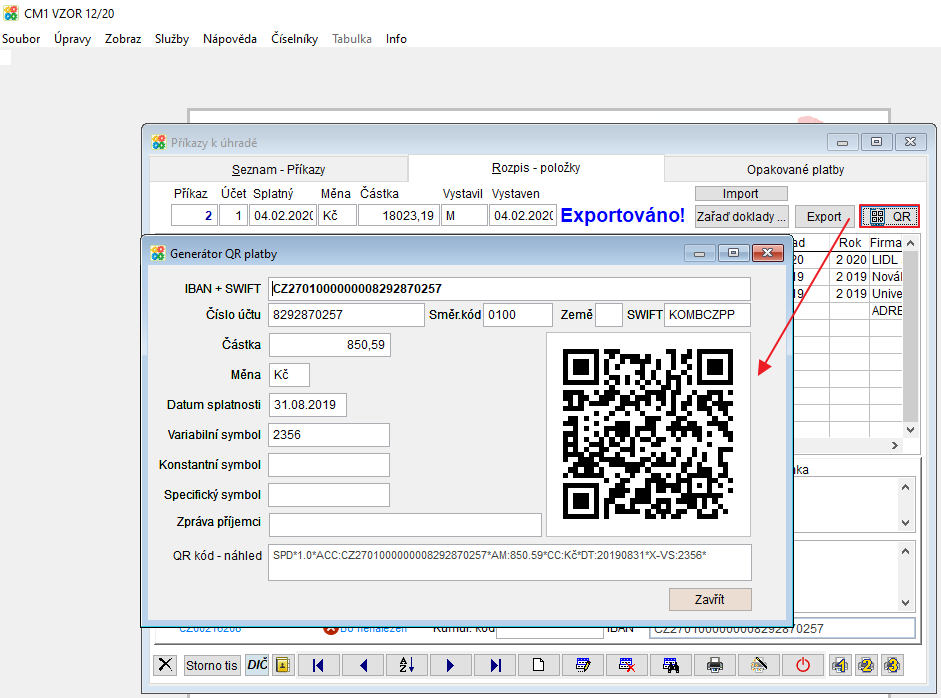Click the Příkaz number field

tap(193, 215)
